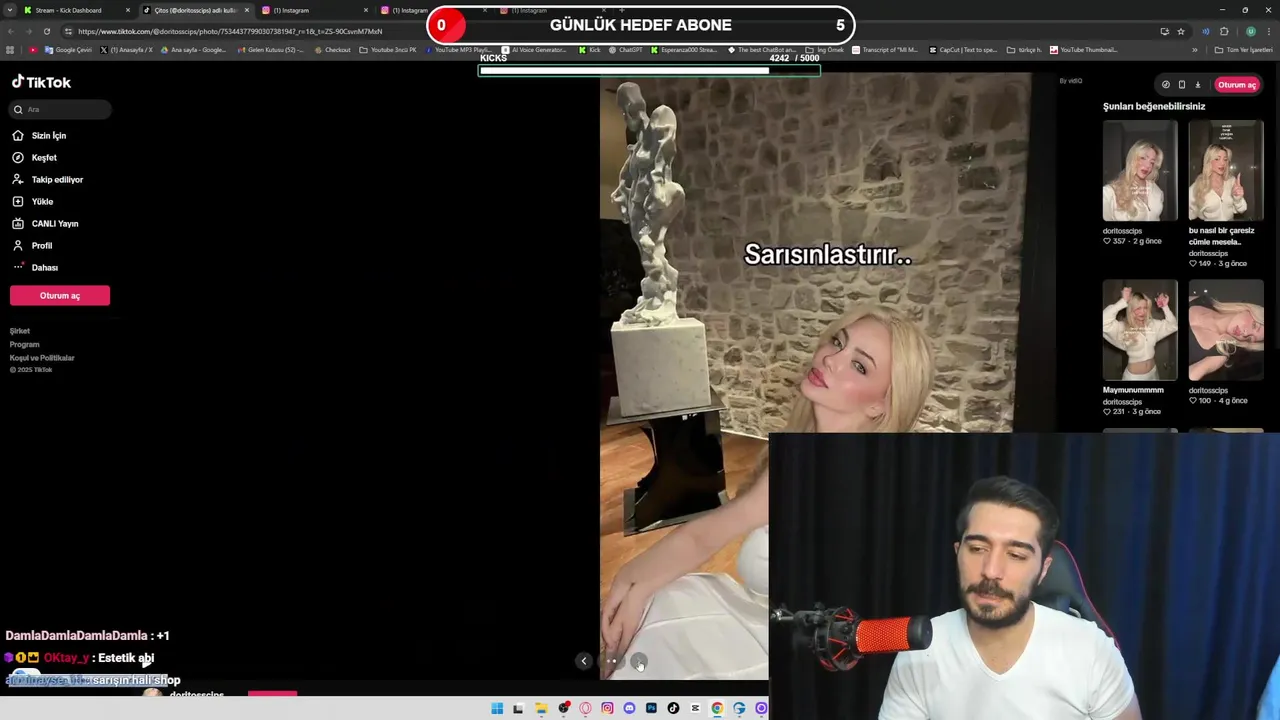
Task: Go to Profil in the sidebar
Action: (x=32, y=245)
